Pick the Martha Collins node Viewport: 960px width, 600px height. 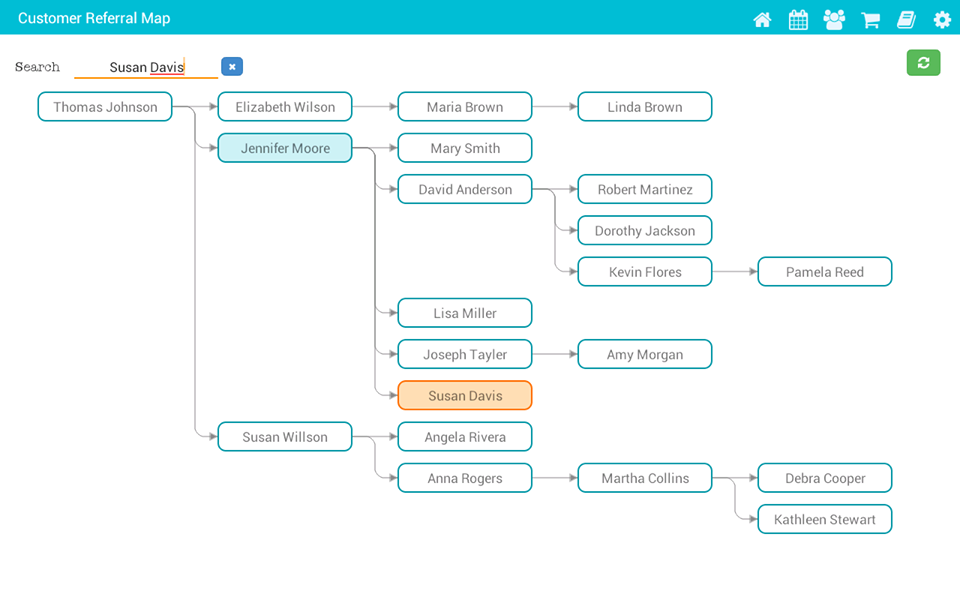(645, 478)
